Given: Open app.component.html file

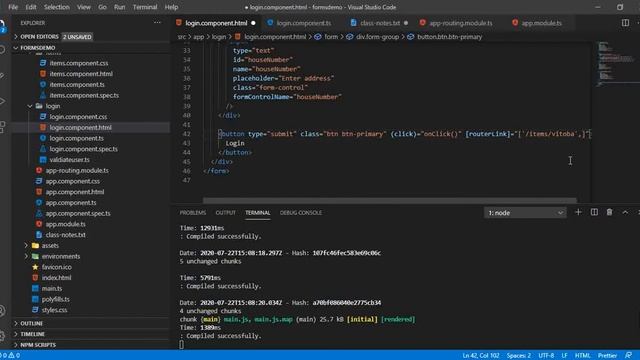Looking at the screenshot, I should pyautogui.click(x=75, y=192).
